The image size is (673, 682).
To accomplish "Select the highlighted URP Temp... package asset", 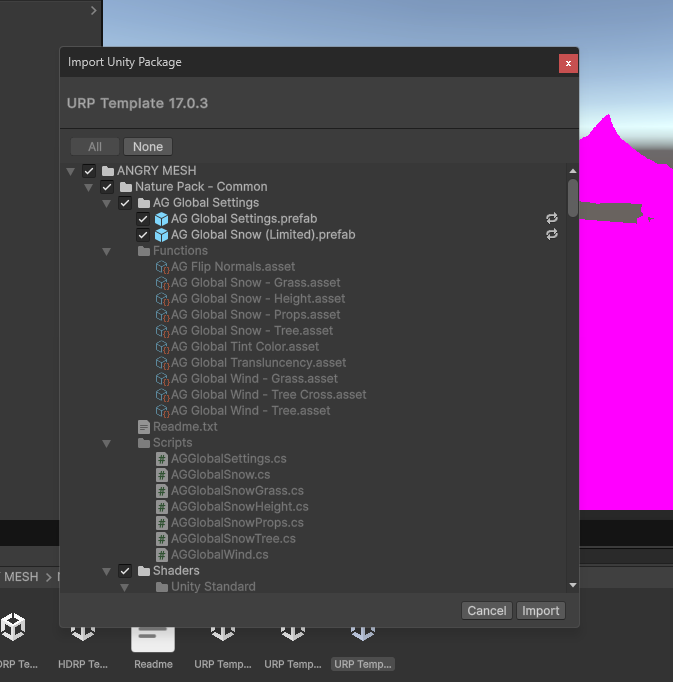I will coord(363,646).
